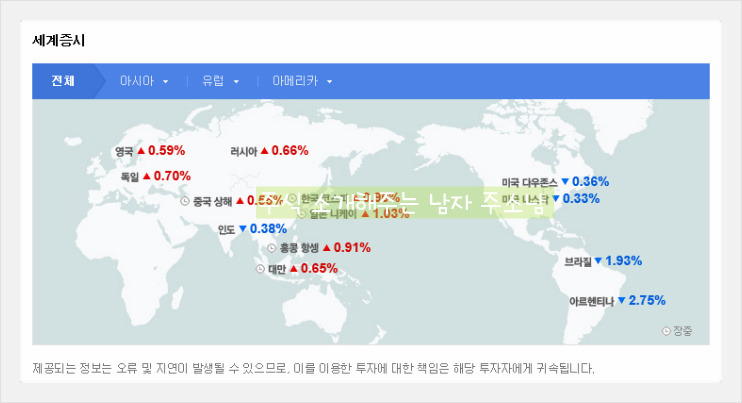Click the 독일 0.70% index label

(155, 176)
